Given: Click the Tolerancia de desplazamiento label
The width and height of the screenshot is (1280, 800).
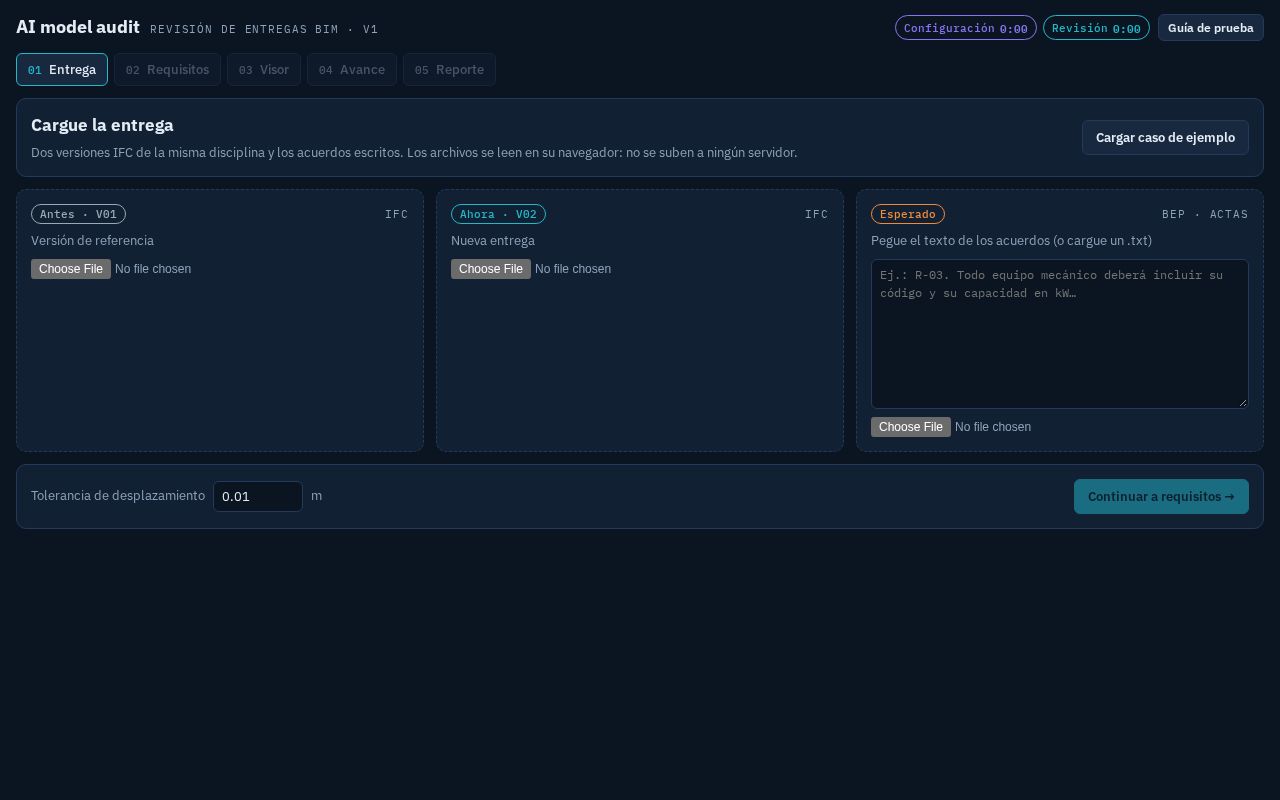Looking at the screenshot, I should (x=118, y=496).
